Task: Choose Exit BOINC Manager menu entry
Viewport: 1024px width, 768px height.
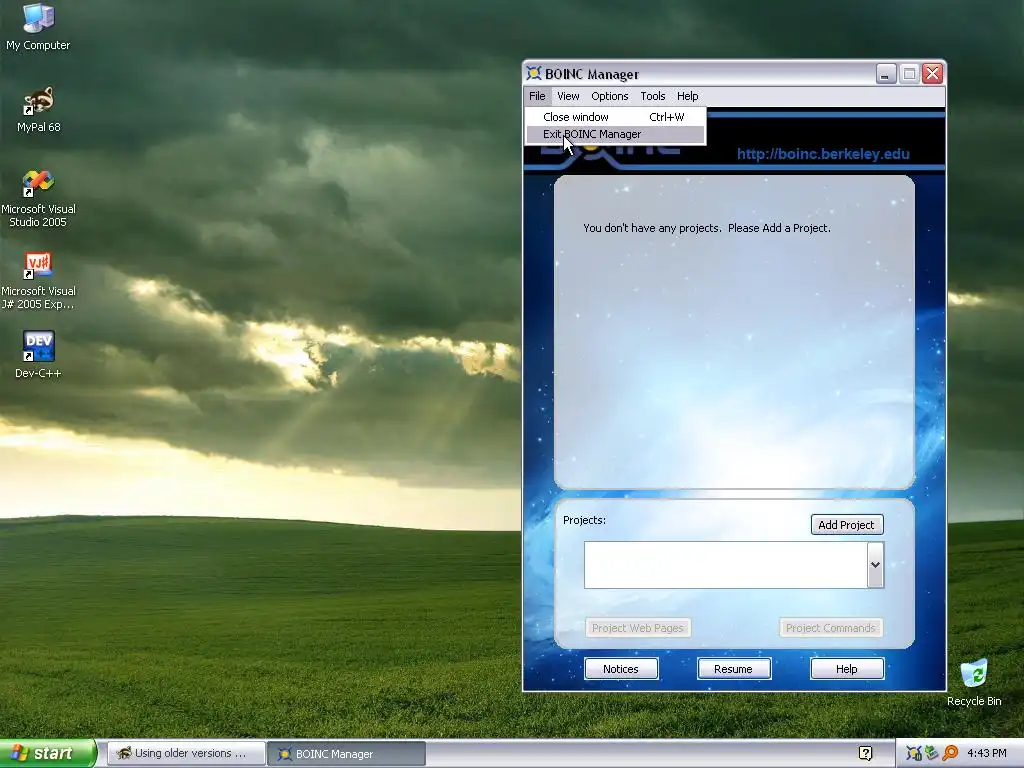Action: [615, 134]
